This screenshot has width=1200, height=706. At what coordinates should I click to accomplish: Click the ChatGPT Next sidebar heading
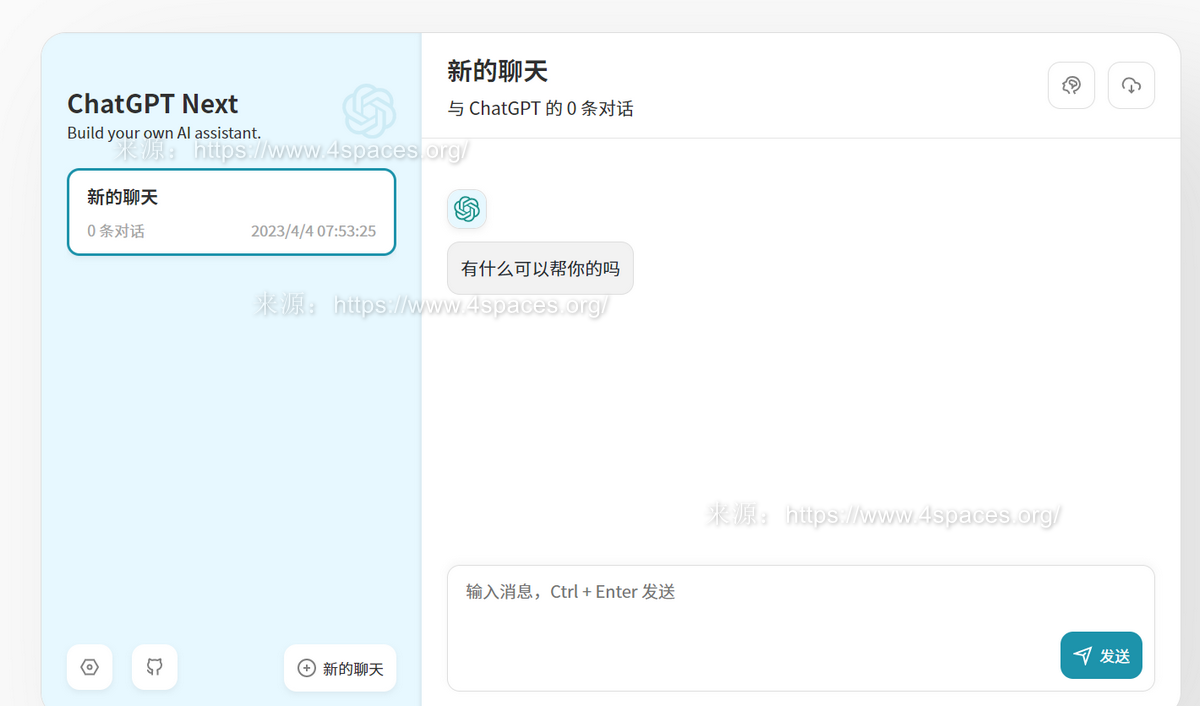tap(152, 104)
